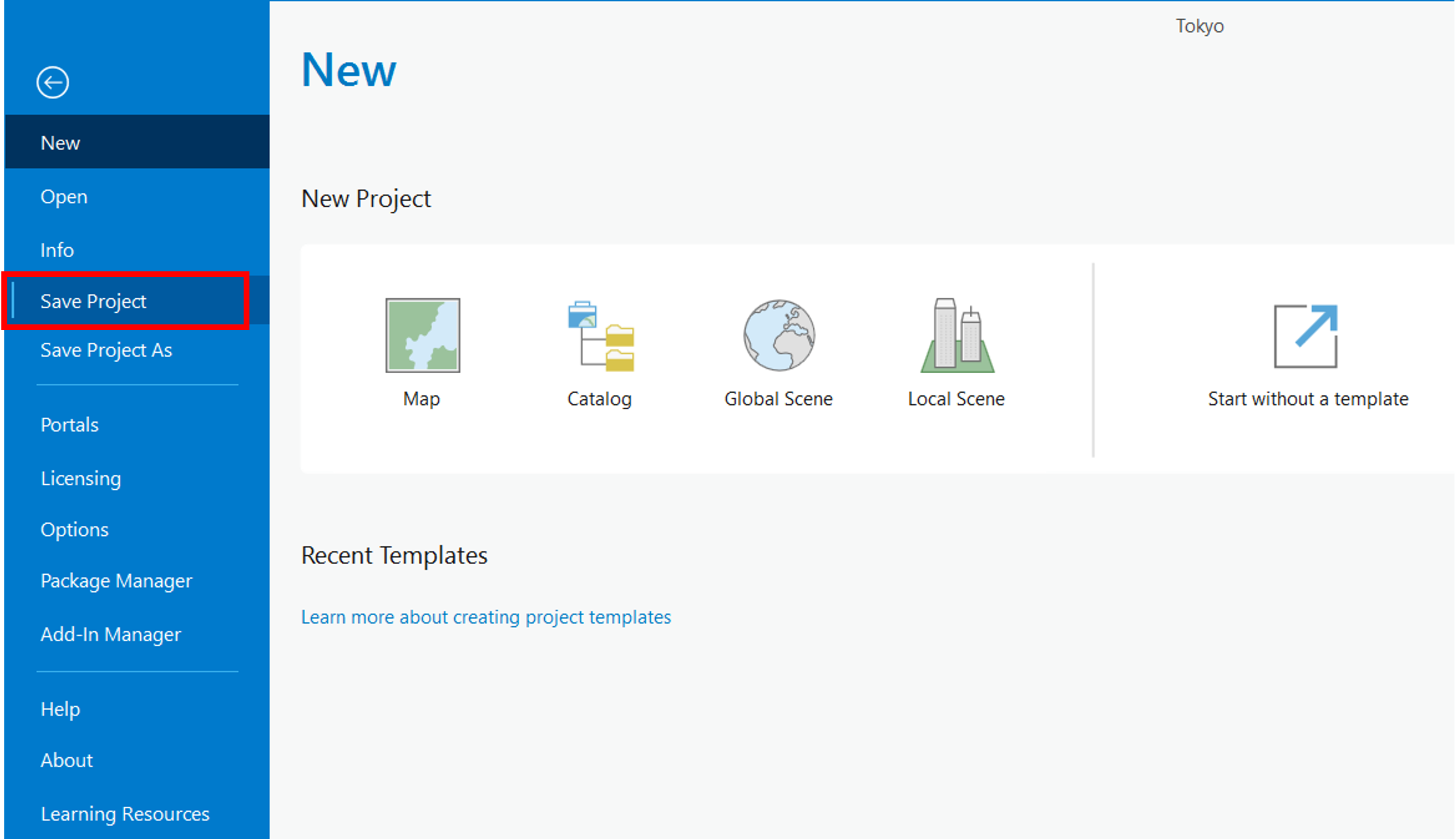Viewport: 1456px width, 839px height.
Task: Show the Info page
Action: pos(137,250)
